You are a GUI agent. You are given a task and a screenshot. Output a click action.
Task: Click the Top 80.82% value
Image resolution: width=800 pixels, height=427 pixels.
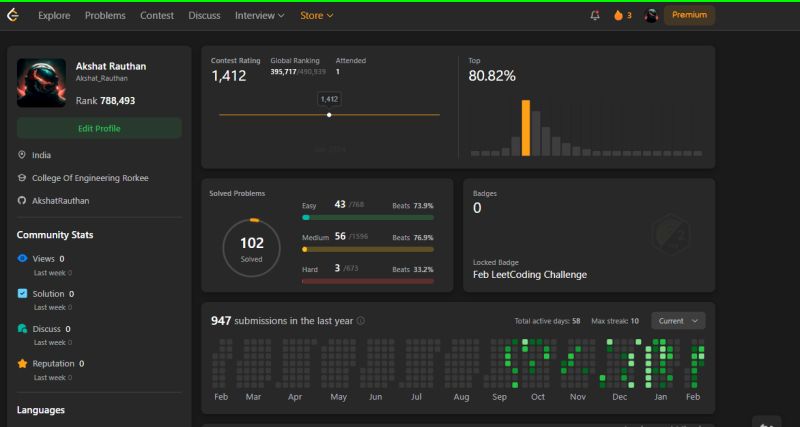[492, 76]
